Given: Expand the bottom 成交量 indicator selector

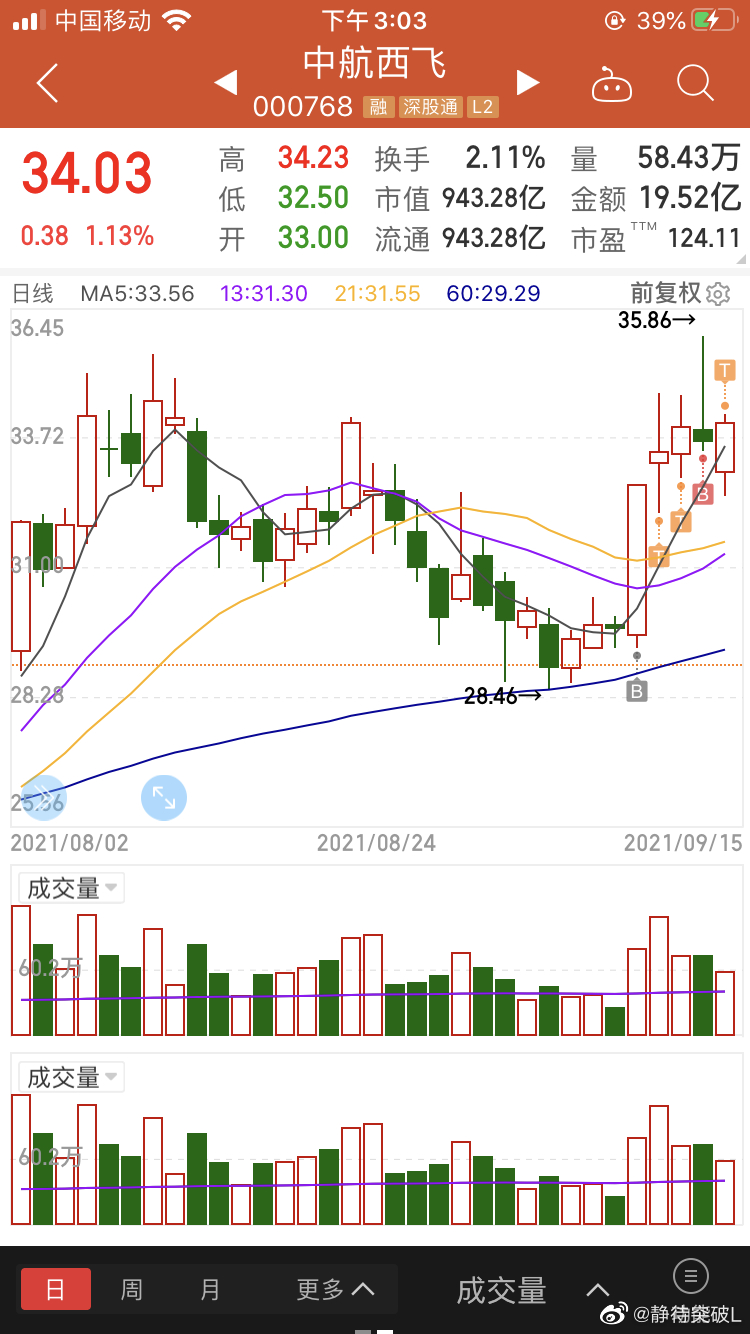Looking at the screenshot, I should (532, 1290).
